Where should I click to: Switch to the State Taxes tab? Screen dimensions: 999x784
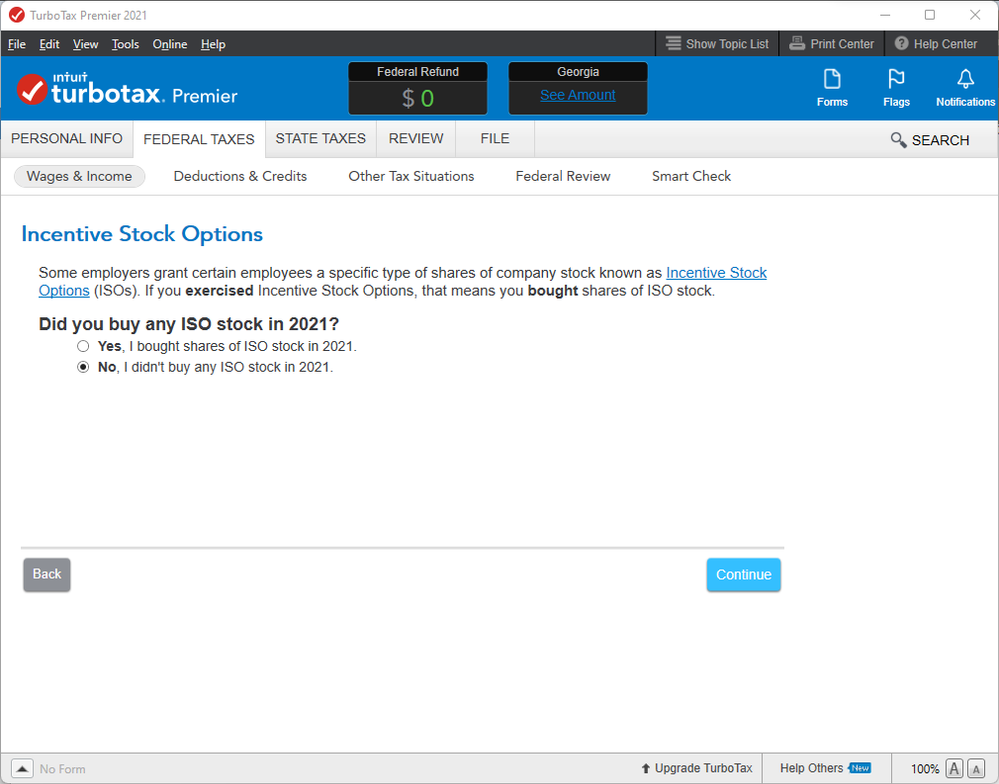click(320, 139)
